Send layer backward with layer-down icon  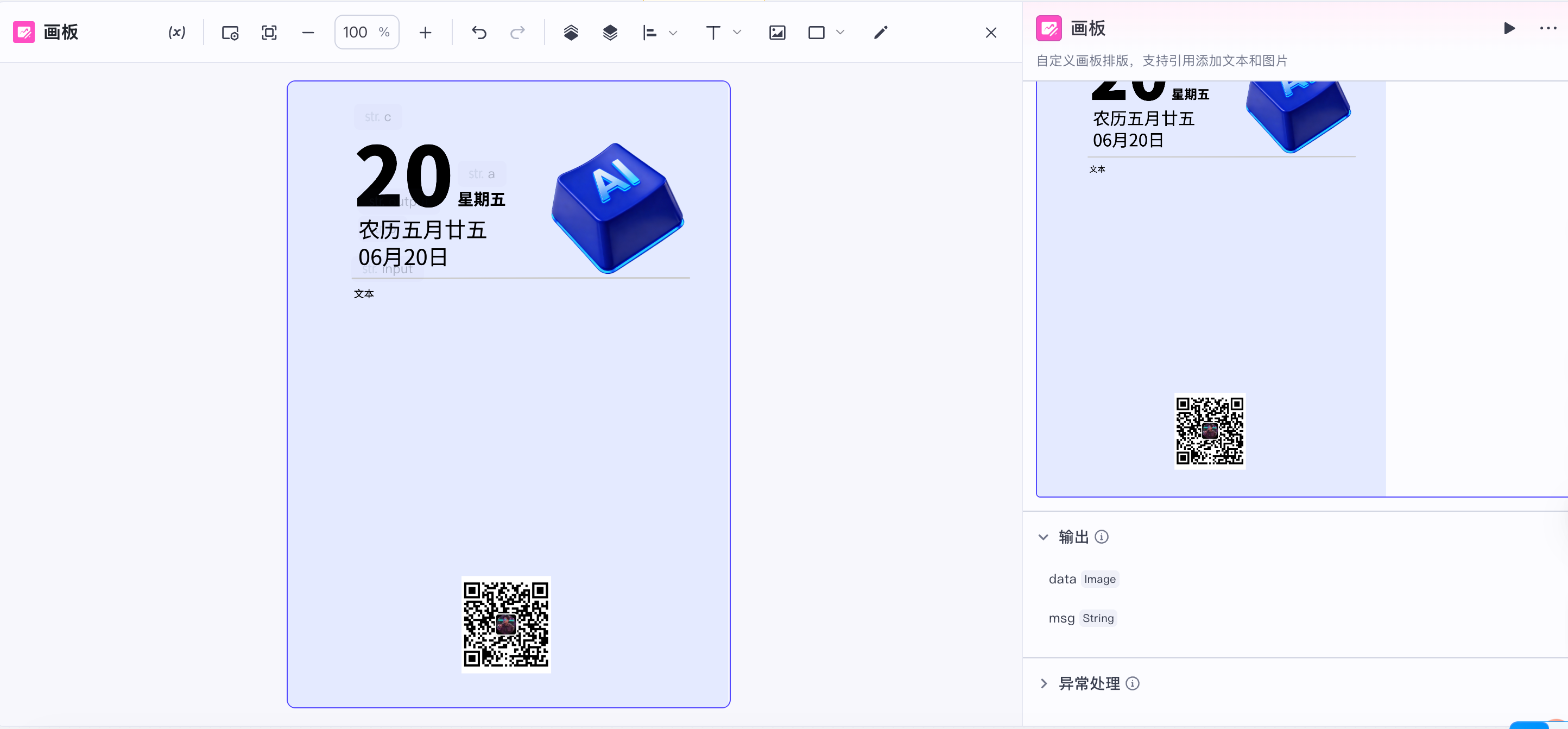pyautogui.click(x=610, y=32)
